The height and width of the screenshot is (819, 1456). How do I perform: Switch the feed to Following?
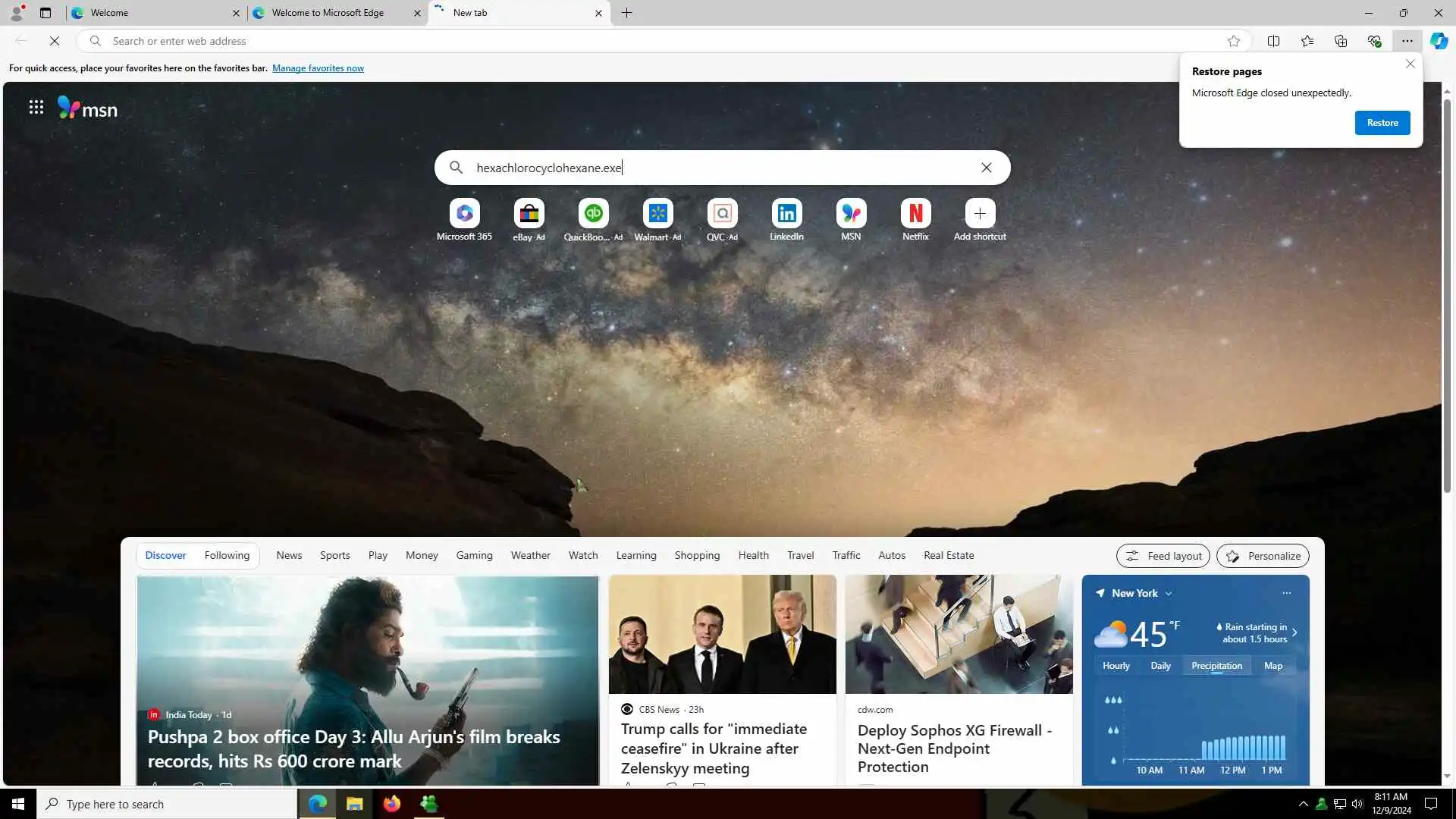[x=227, y=555]
